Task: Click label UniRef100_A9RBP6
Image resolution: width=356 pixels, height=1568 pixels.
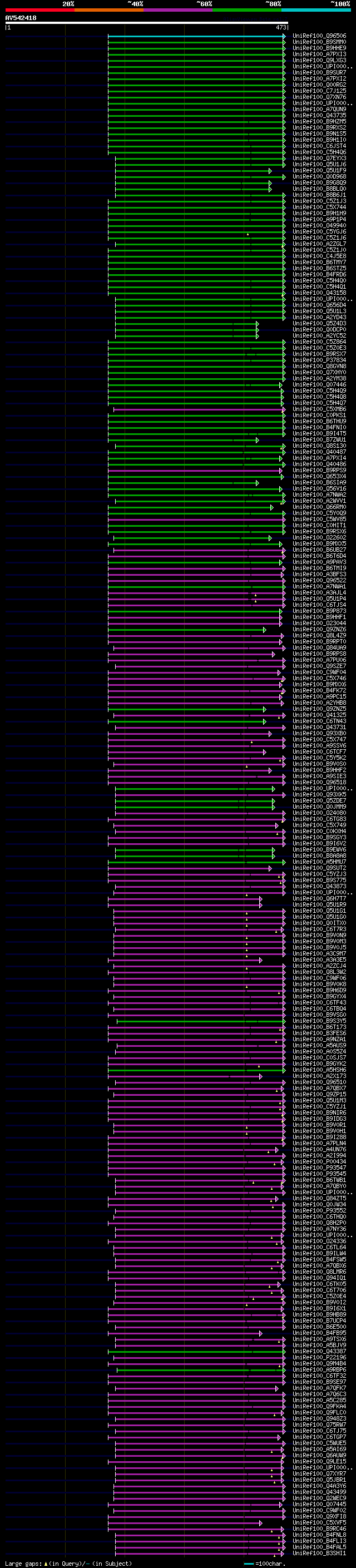Action: click(319, 1370)
